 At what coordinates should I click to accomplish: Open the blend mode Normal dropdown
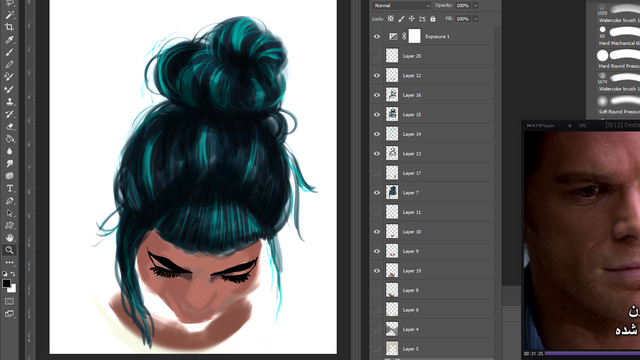[x=401, y=6]
